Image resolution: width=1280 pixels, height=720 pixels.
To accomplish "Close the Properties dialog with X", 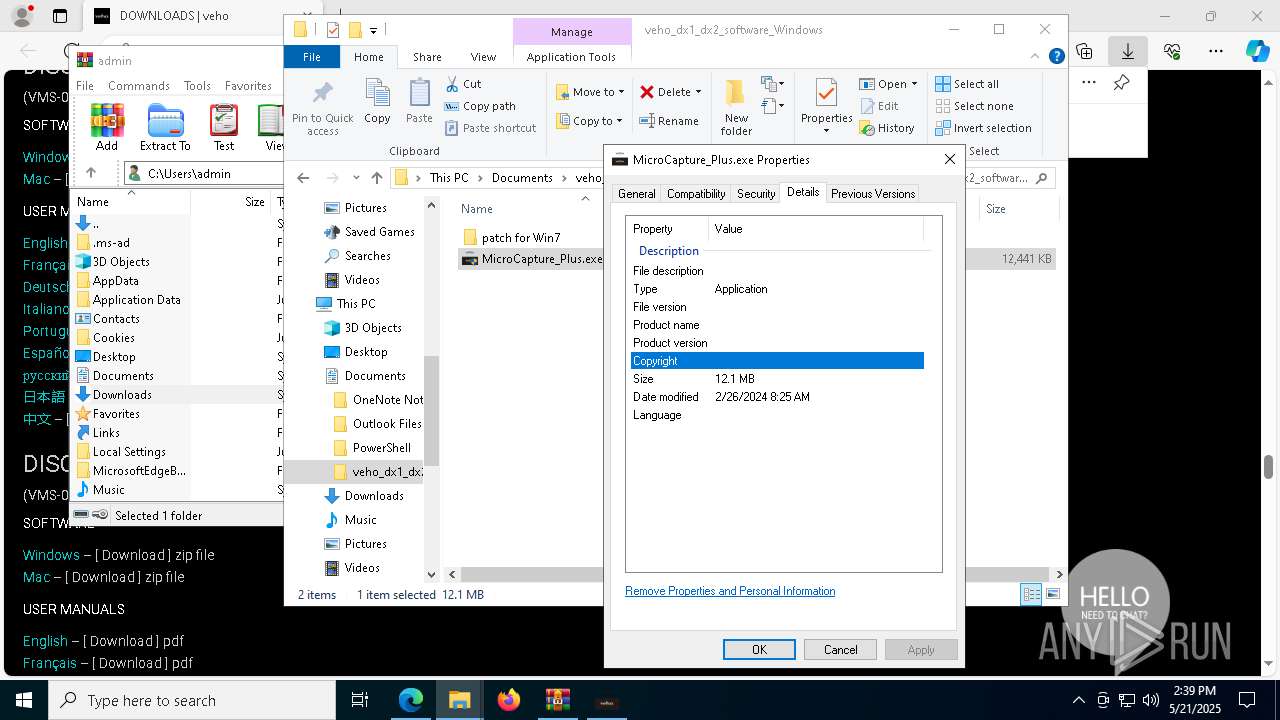I will (950, 159).
